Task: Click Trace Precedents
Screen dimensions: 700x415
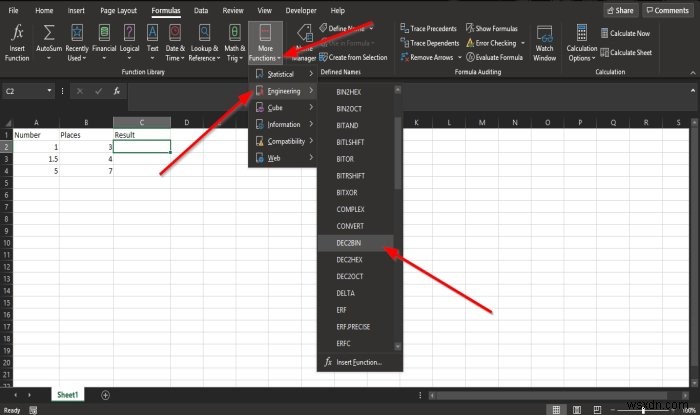Action: (429, 29)
